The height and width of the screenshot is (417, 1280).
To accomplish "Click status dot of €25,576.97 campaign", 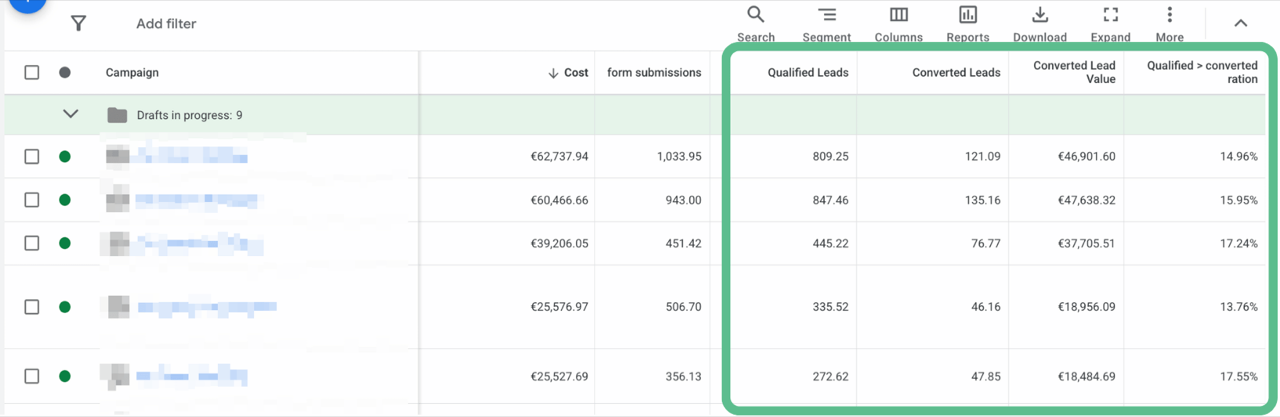I will [x=65, y=307].
